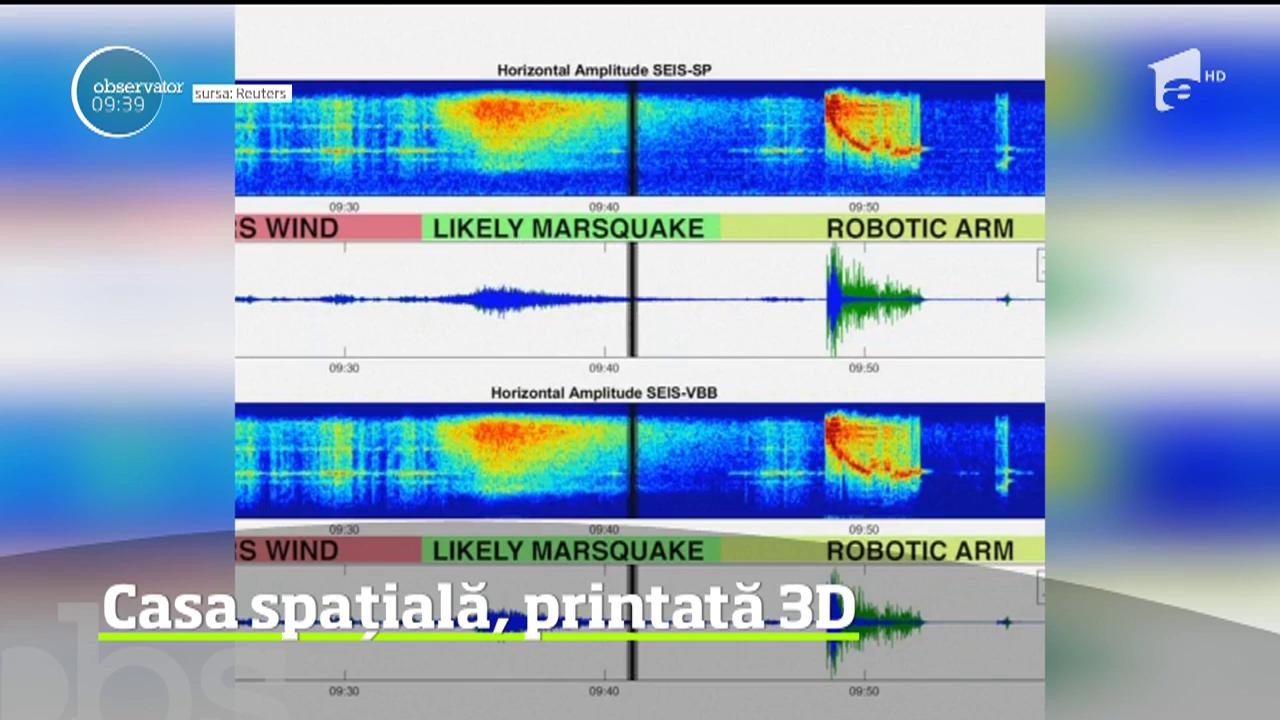Select the ROBOTIC ARM label under SEIS-VBB spectrogram
The height and width of the screenshot is (720, 1280).
click(x=920, y=550)
